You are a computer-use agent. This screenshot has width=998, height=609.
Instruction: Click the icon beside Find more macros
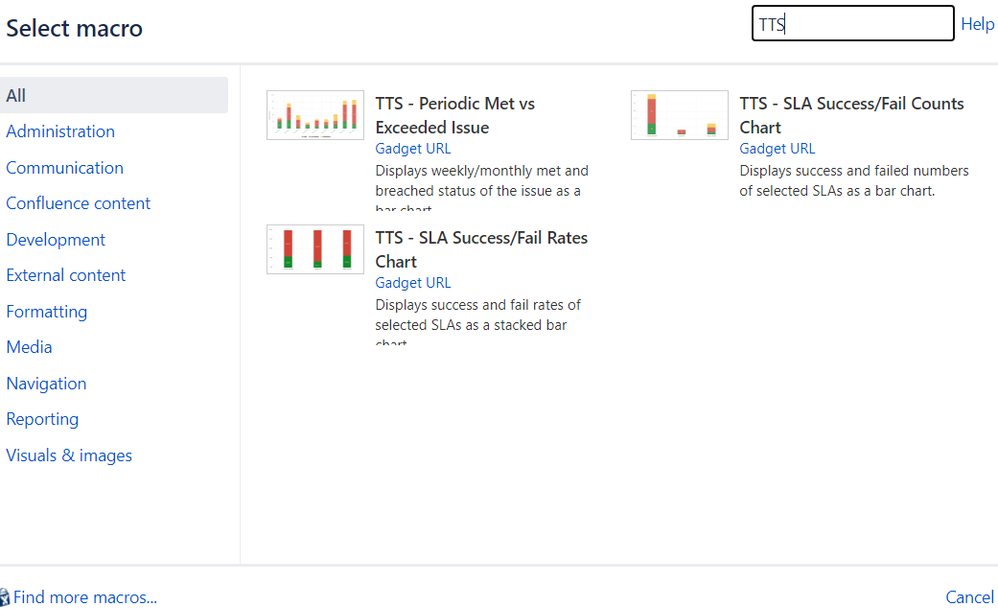[4, 597]
